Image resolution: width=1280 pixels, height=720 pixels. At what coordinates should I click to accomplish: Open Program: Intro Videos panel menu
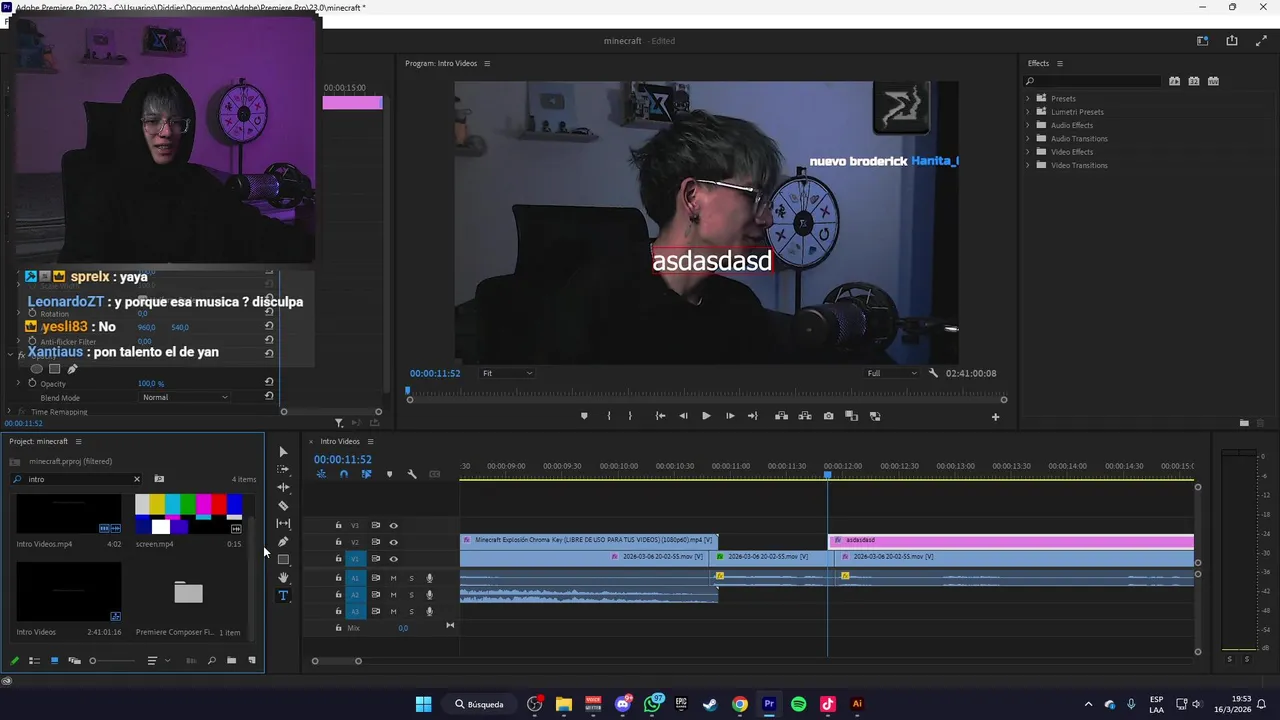[x=487, y=63]
